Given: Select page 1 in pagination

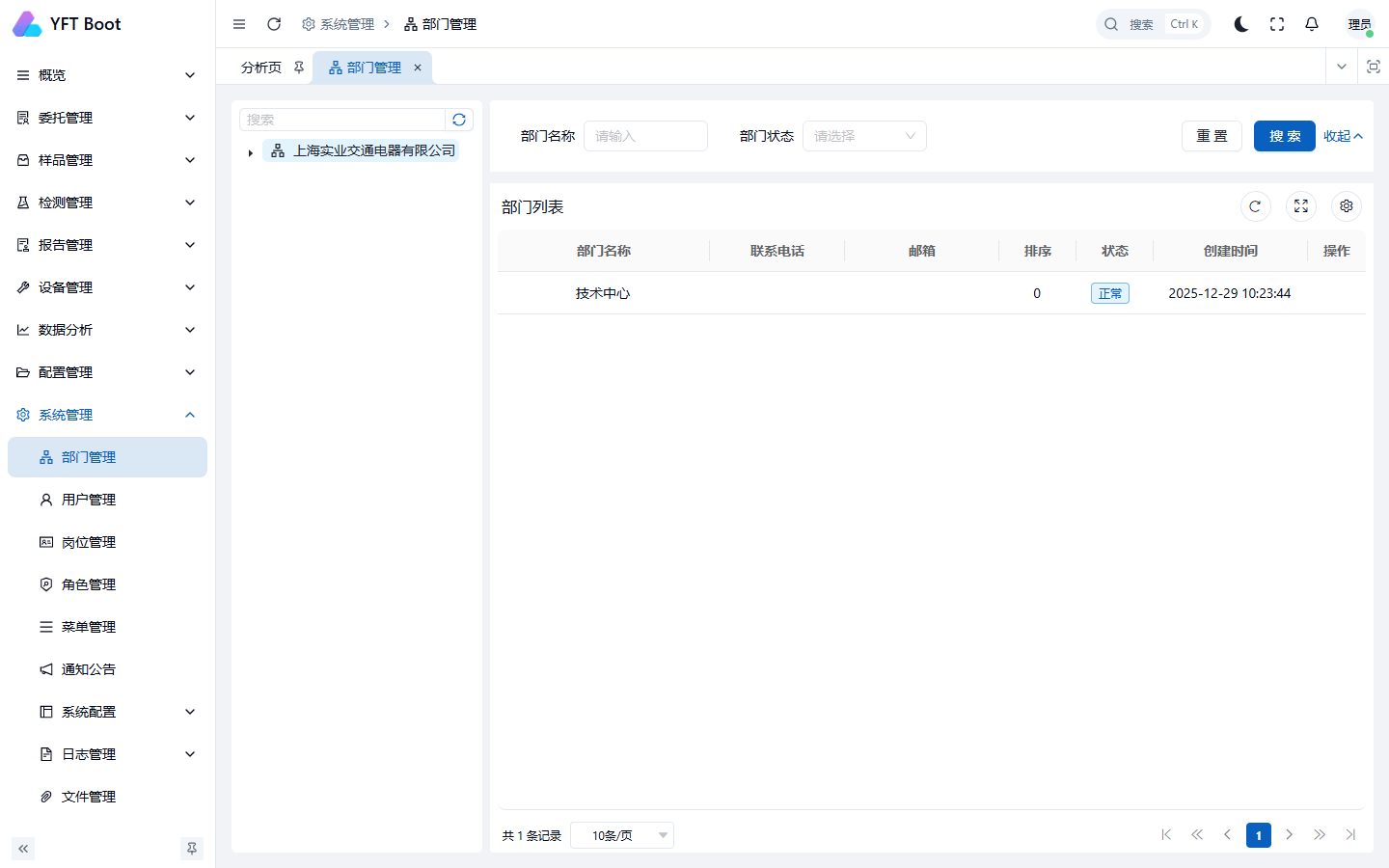Looking at the screenshot, I should pos(1259,835).
